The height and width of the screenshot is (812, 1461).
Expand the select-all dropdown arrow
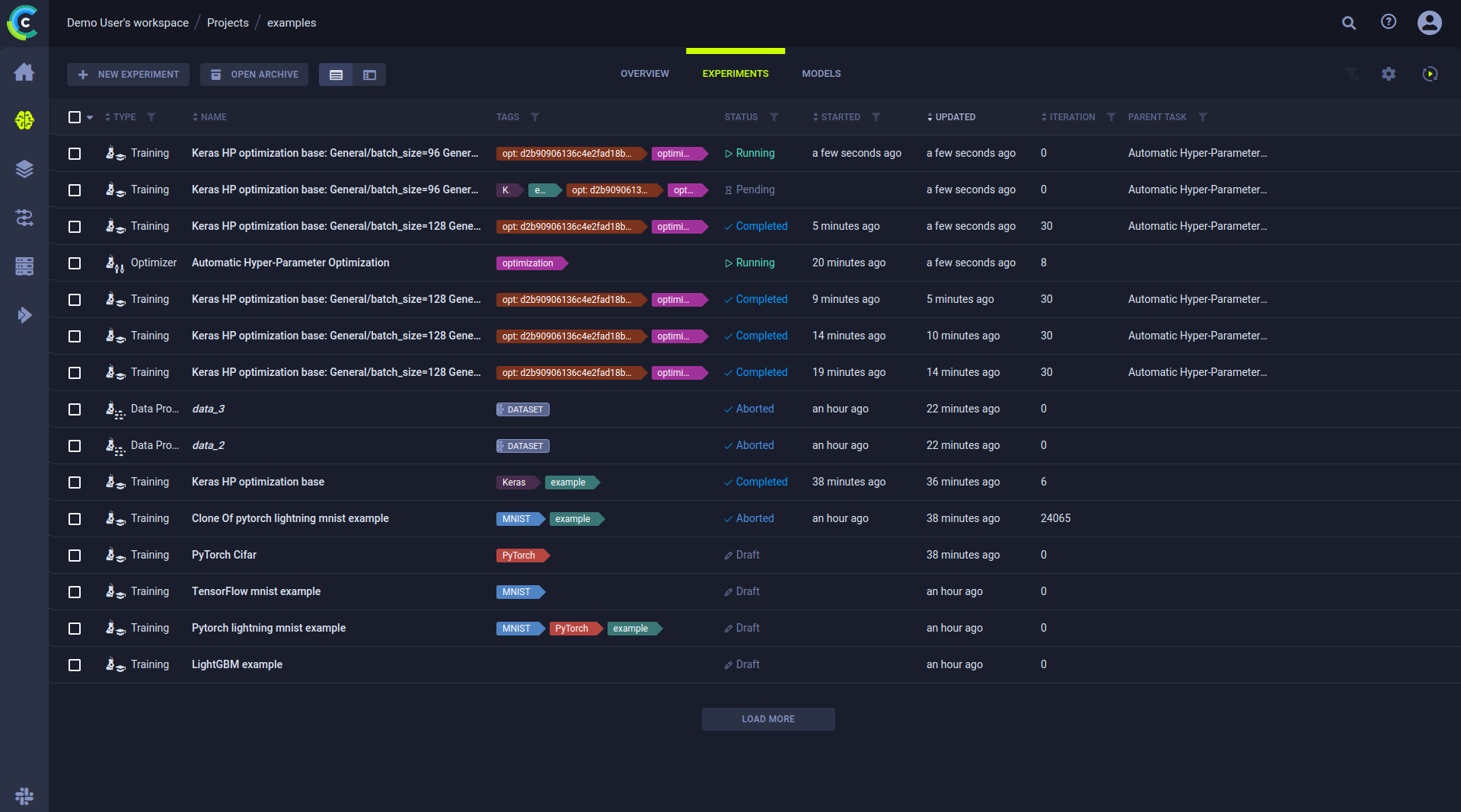coord(90,117)
